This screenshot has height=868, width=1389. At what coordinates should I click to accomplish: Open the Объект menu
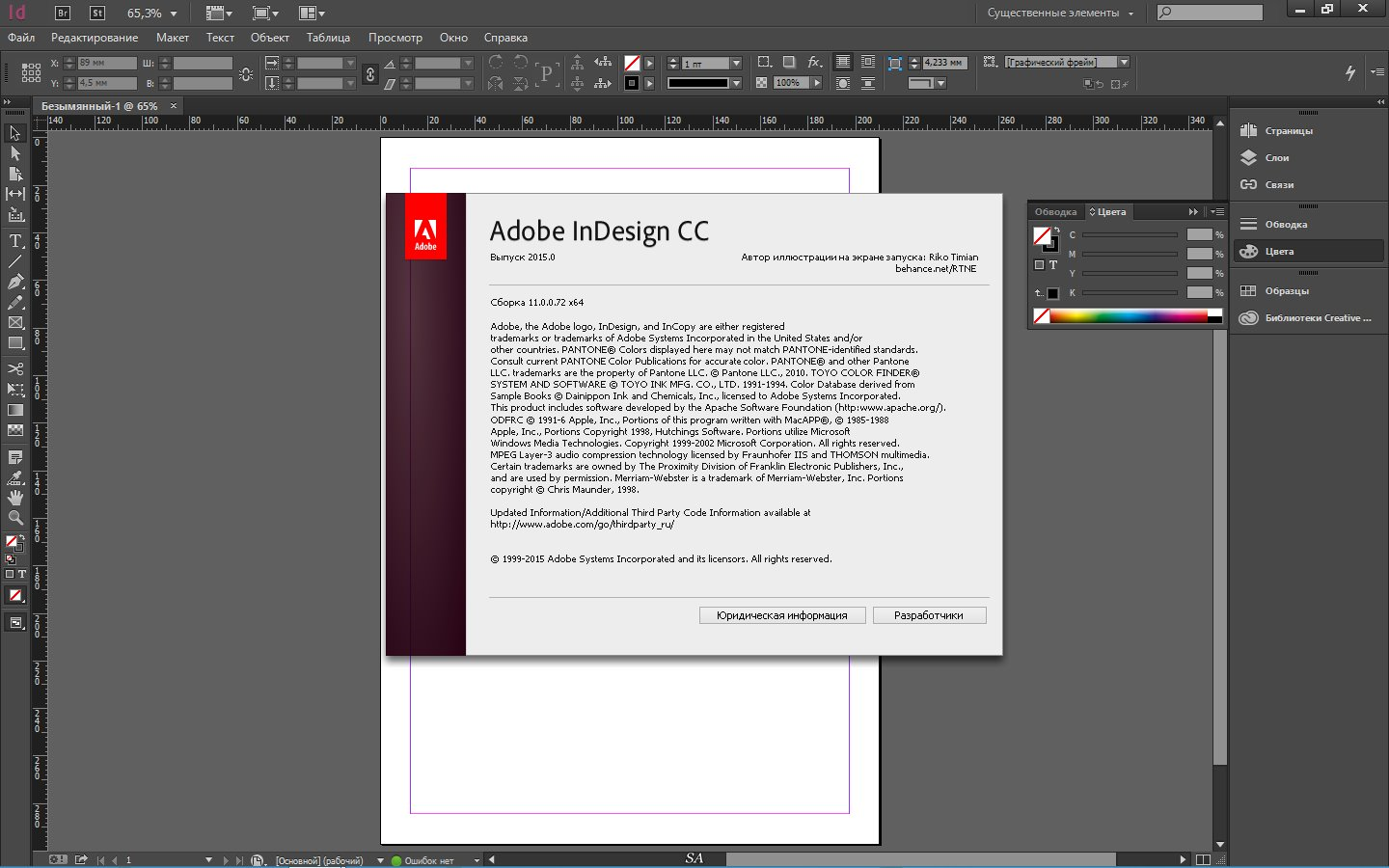270,38
